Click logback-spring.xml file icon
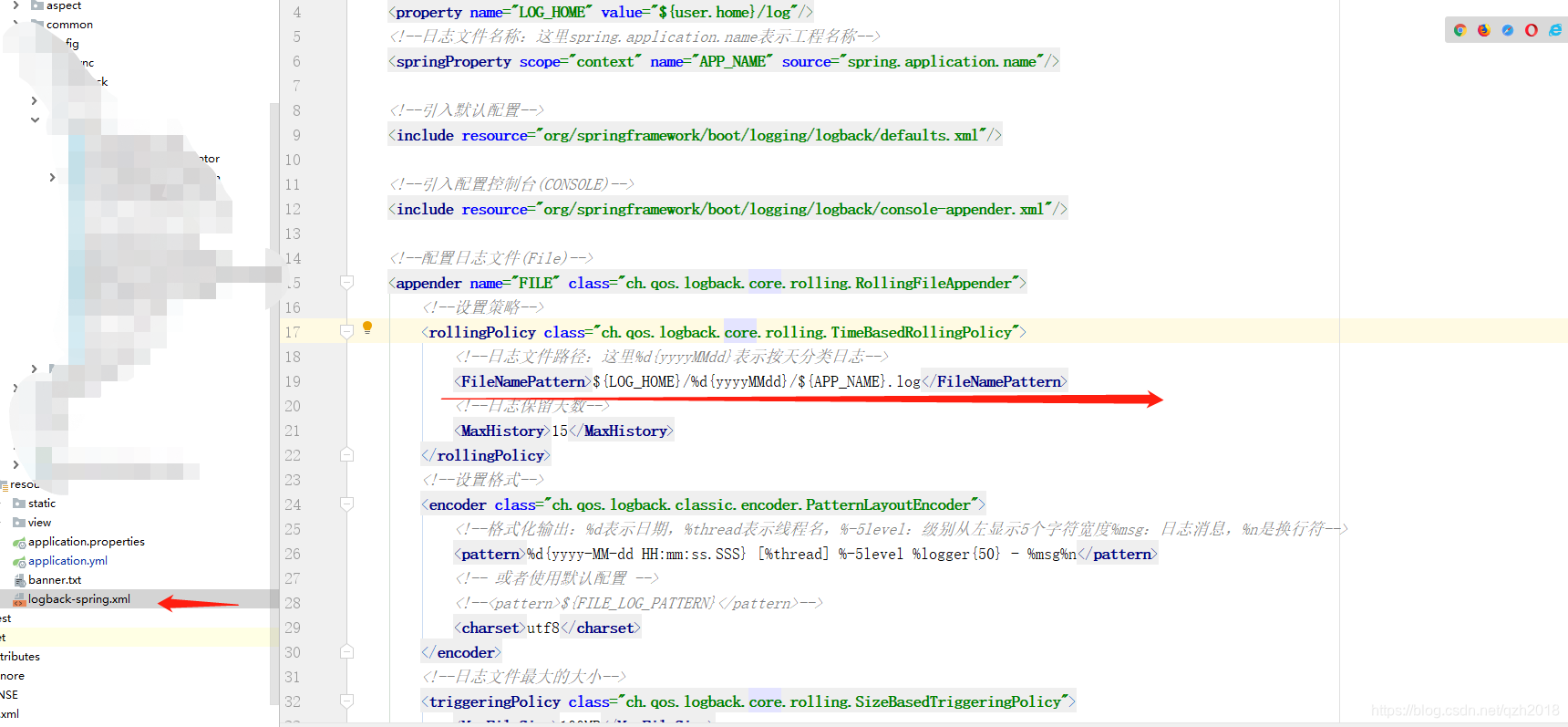The height and width of the screenshot is (727, 1568). pos(19,599)
